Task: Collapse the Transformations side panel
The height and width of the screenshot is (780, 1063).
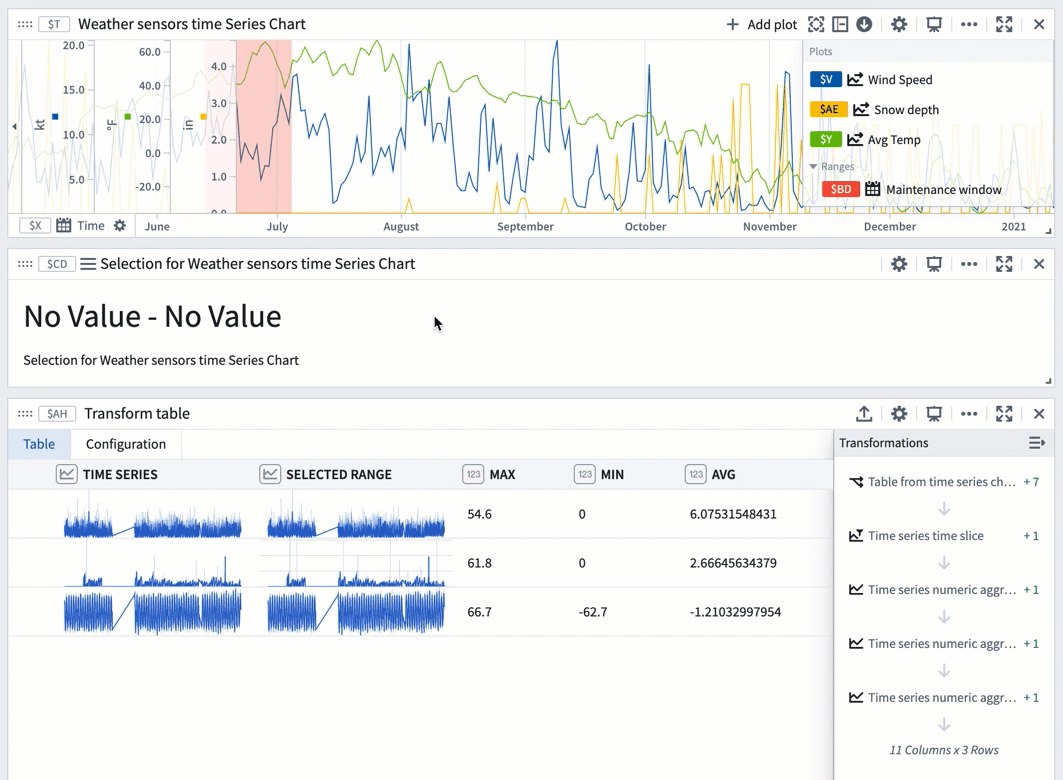Action: [x=1037, y=443]
